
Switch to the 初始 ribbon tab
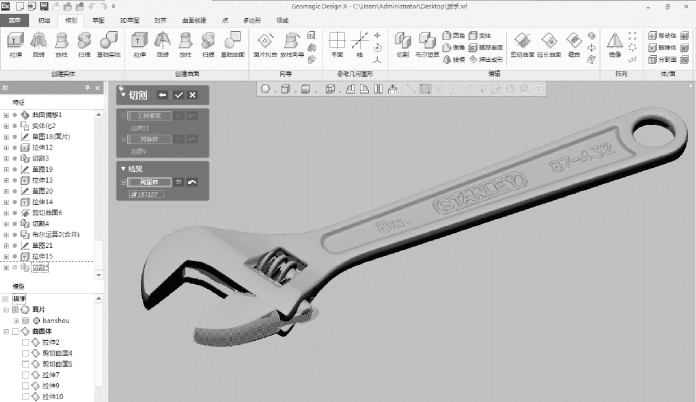pos(44,20)
